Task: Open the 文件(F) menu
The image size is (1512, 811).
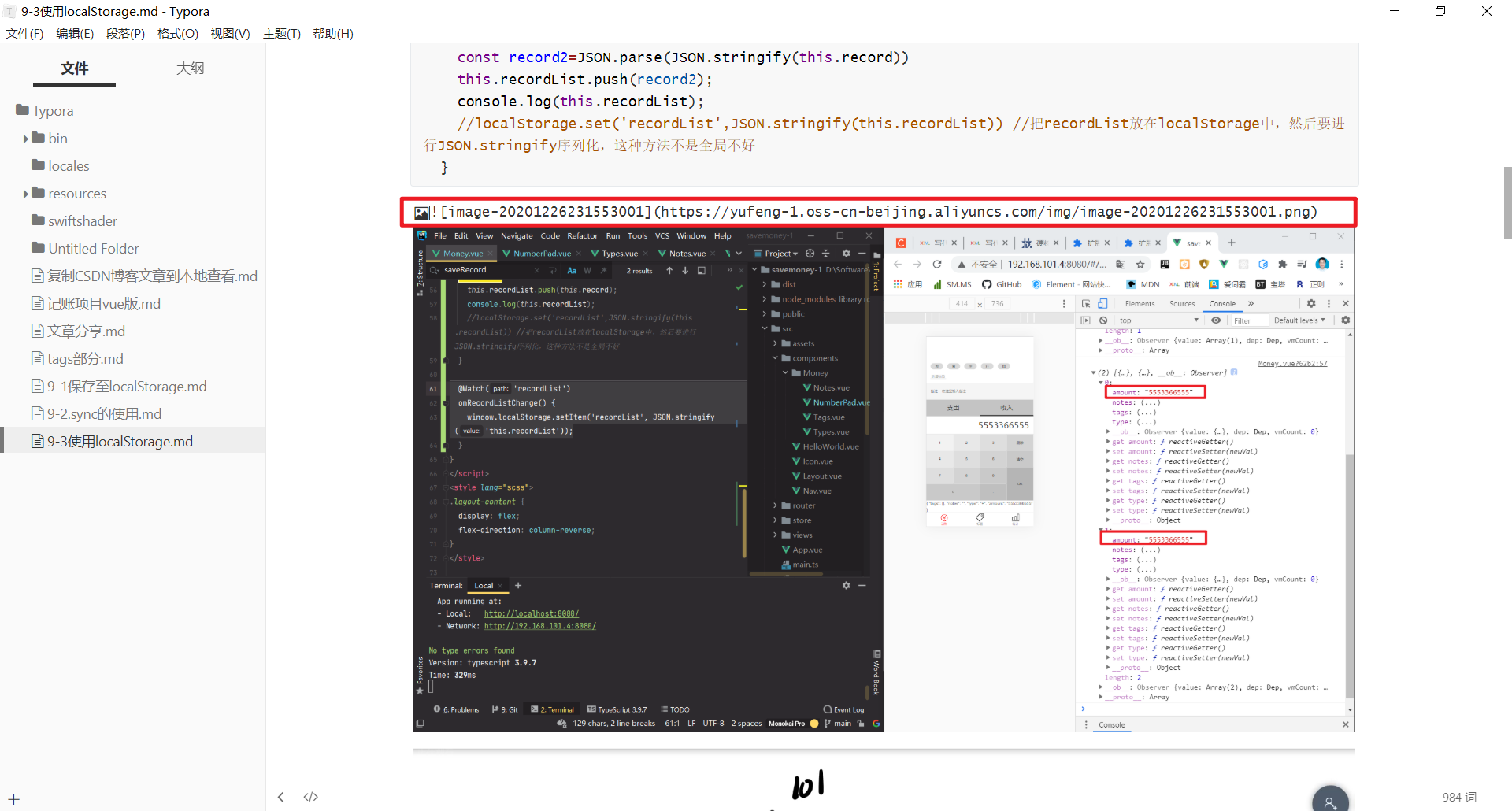Action: tap(24, 34)
